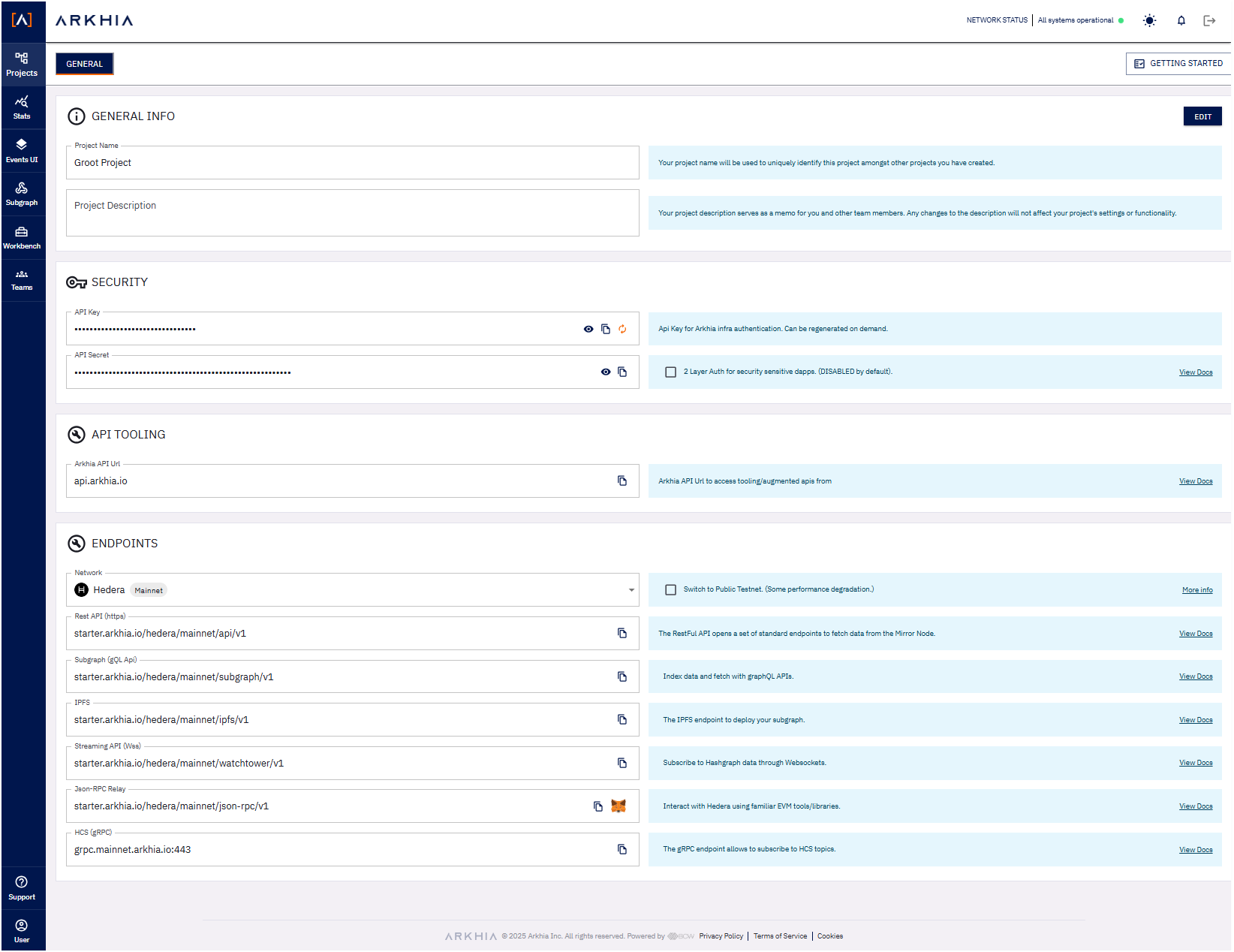Click 'All systems operational' network status
The image size is (1234, 952).
[x=1076, y=20]
